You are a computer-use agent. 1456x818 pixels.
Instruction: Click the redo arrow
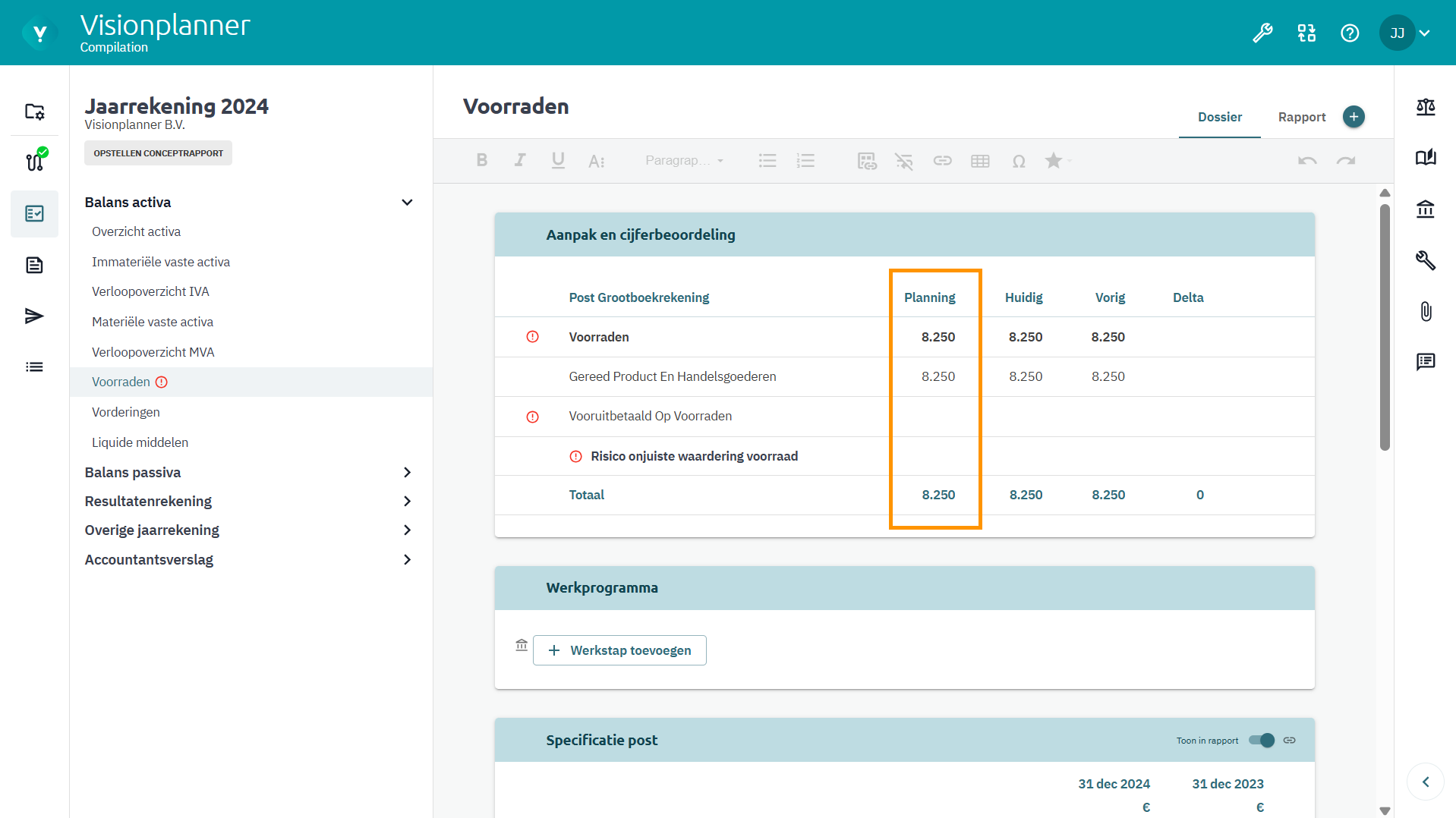click(1346, 161)
